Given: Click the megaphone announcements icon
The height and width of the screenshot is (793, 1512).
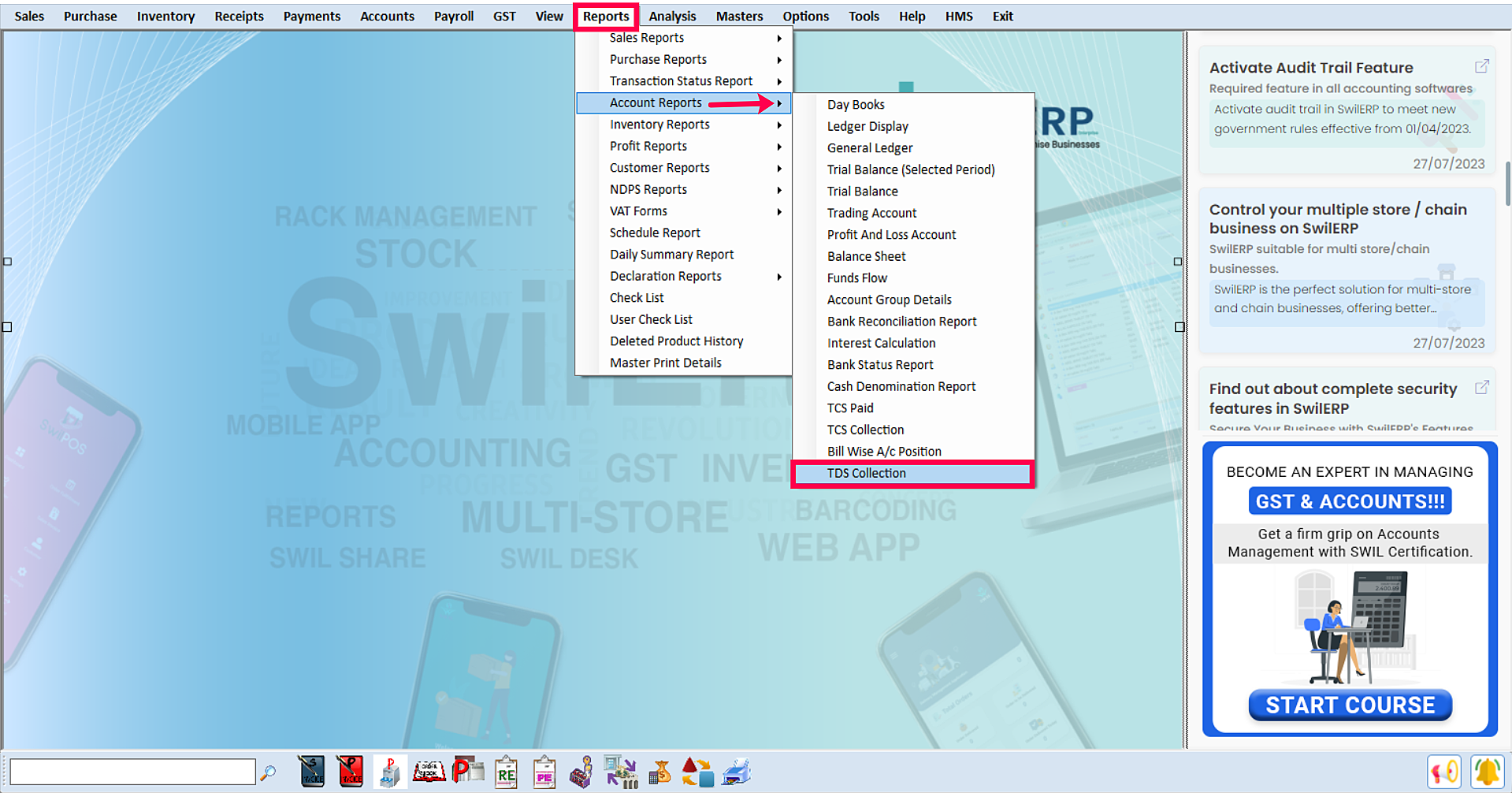Looking at the screenshot, I should (x=1443, y=771).
